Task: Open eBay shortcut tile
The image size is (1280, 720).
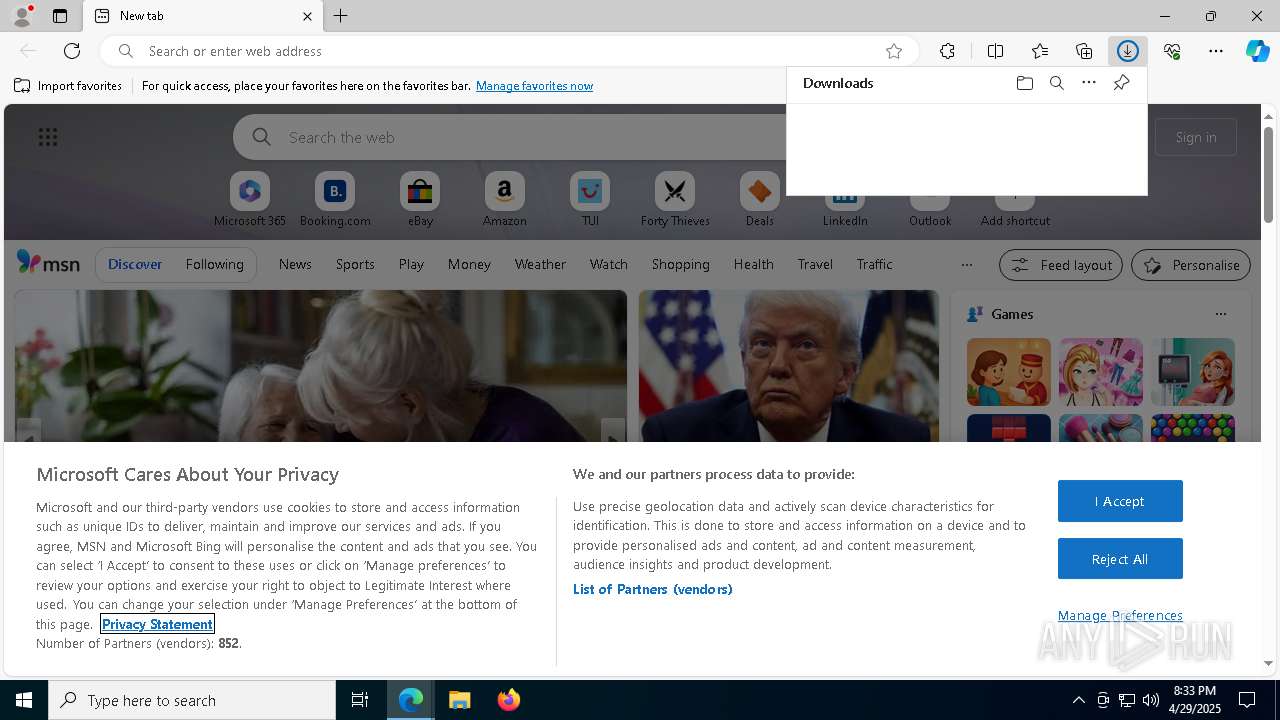Action: (420, 200)
